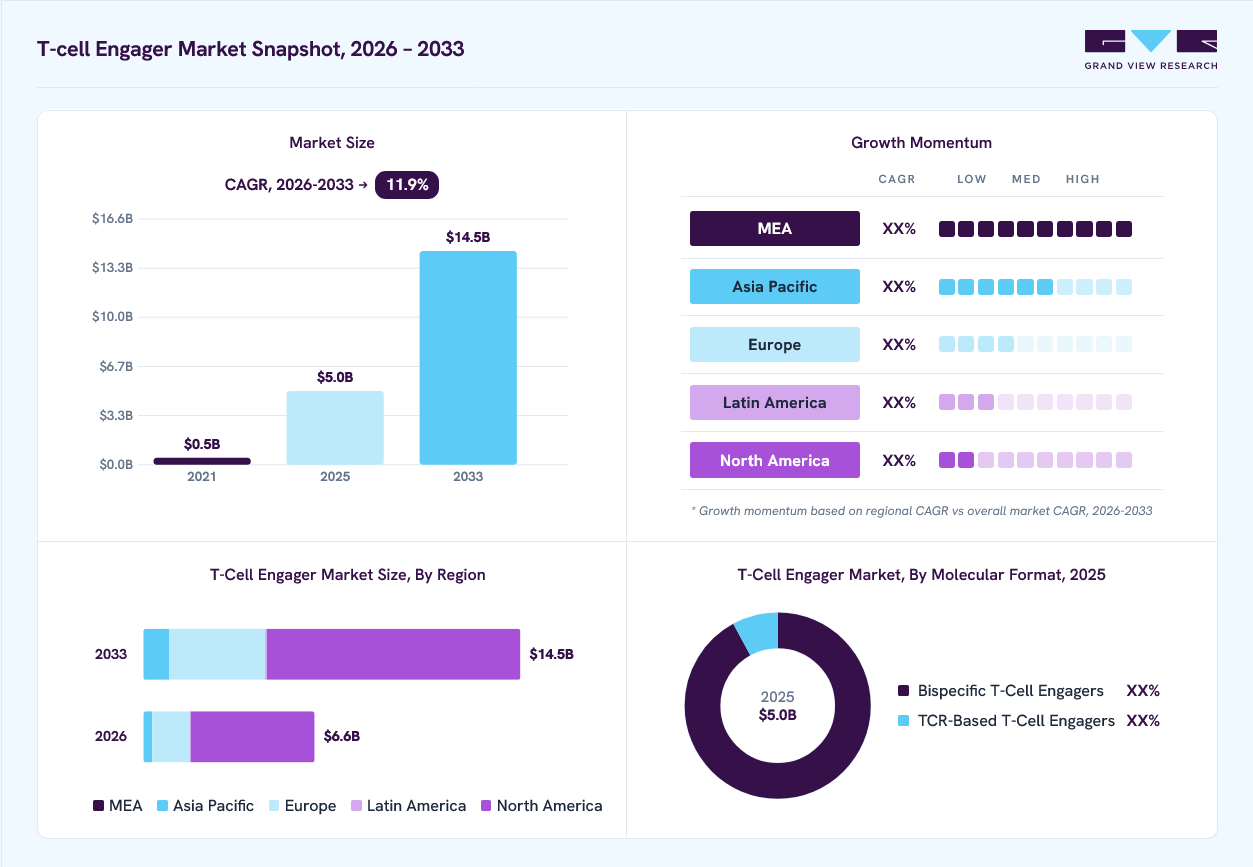
Task: Click the "HIGH" column header in Growth Momentum
Action: click(x=1083, y=179)
